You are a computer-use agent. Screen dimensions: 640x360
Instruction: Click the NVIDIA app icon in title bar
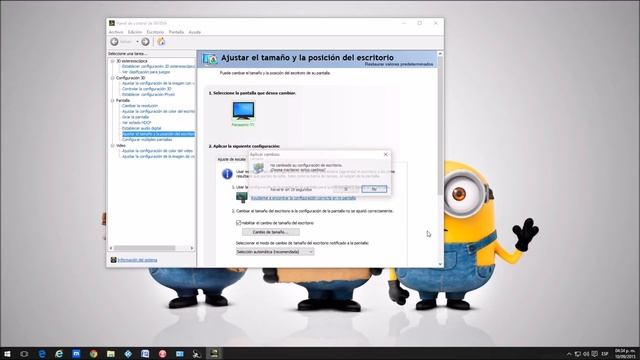coord(112,23)
